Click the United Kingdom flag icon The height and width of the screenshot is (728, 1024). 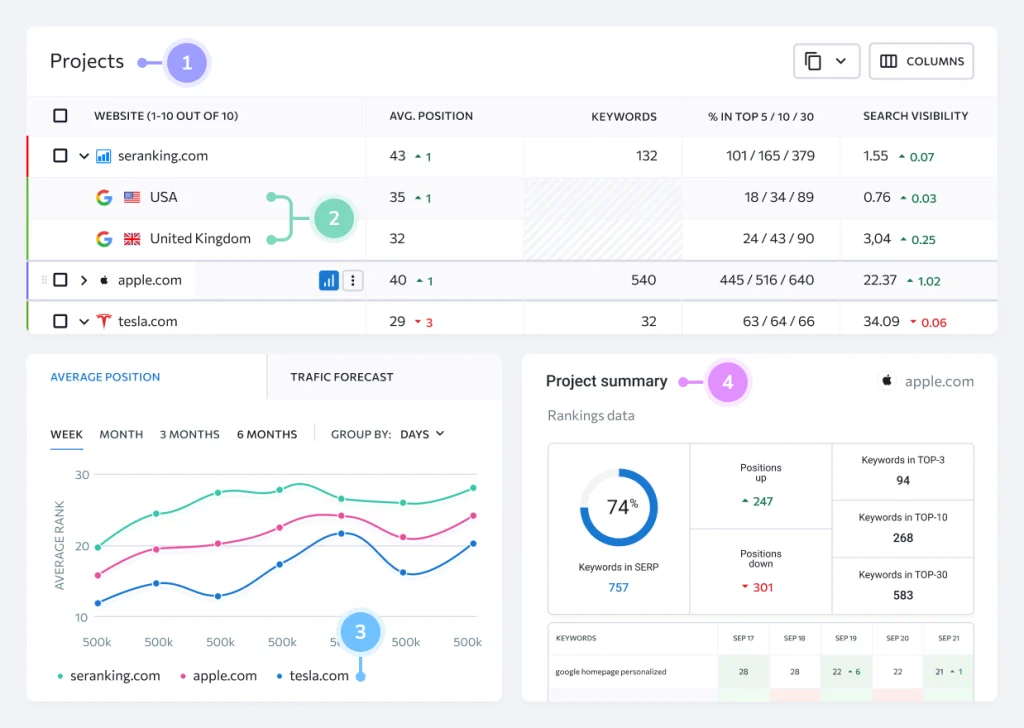(132, 239)
